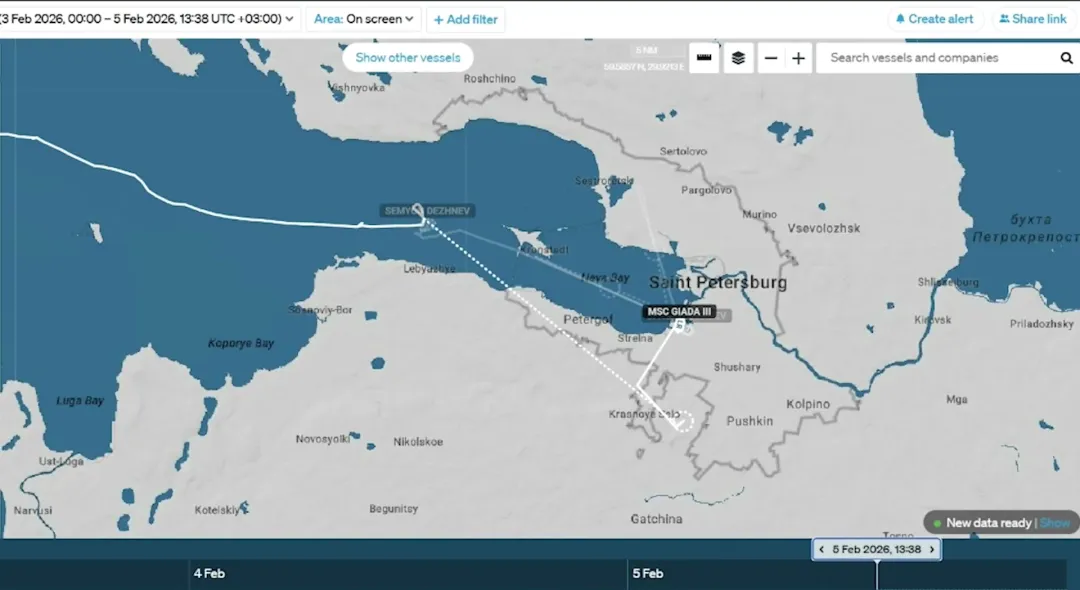This screenshot has width=1080, height=590.
Task: Step timeline forward with right arrow
Action: [932, 549]
